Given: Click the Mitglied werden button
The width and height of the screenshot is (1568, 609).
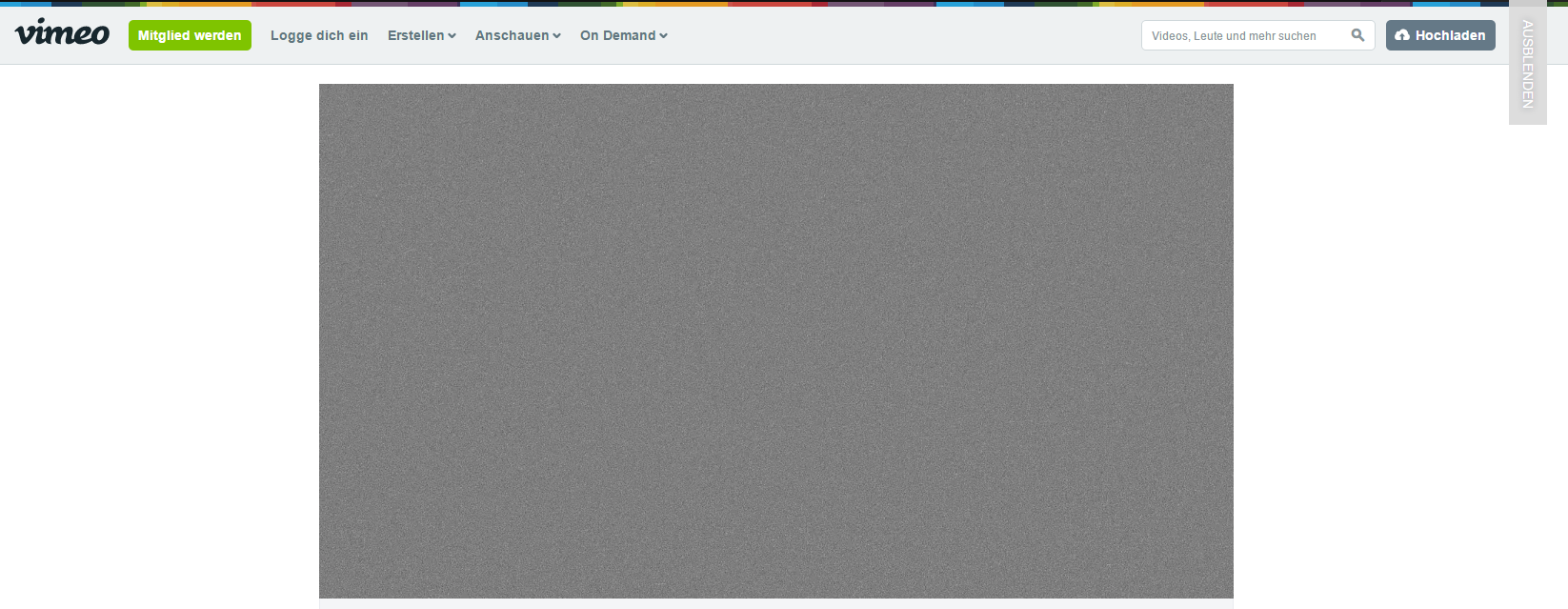Looking at the screenshot, I should [190, 35].
